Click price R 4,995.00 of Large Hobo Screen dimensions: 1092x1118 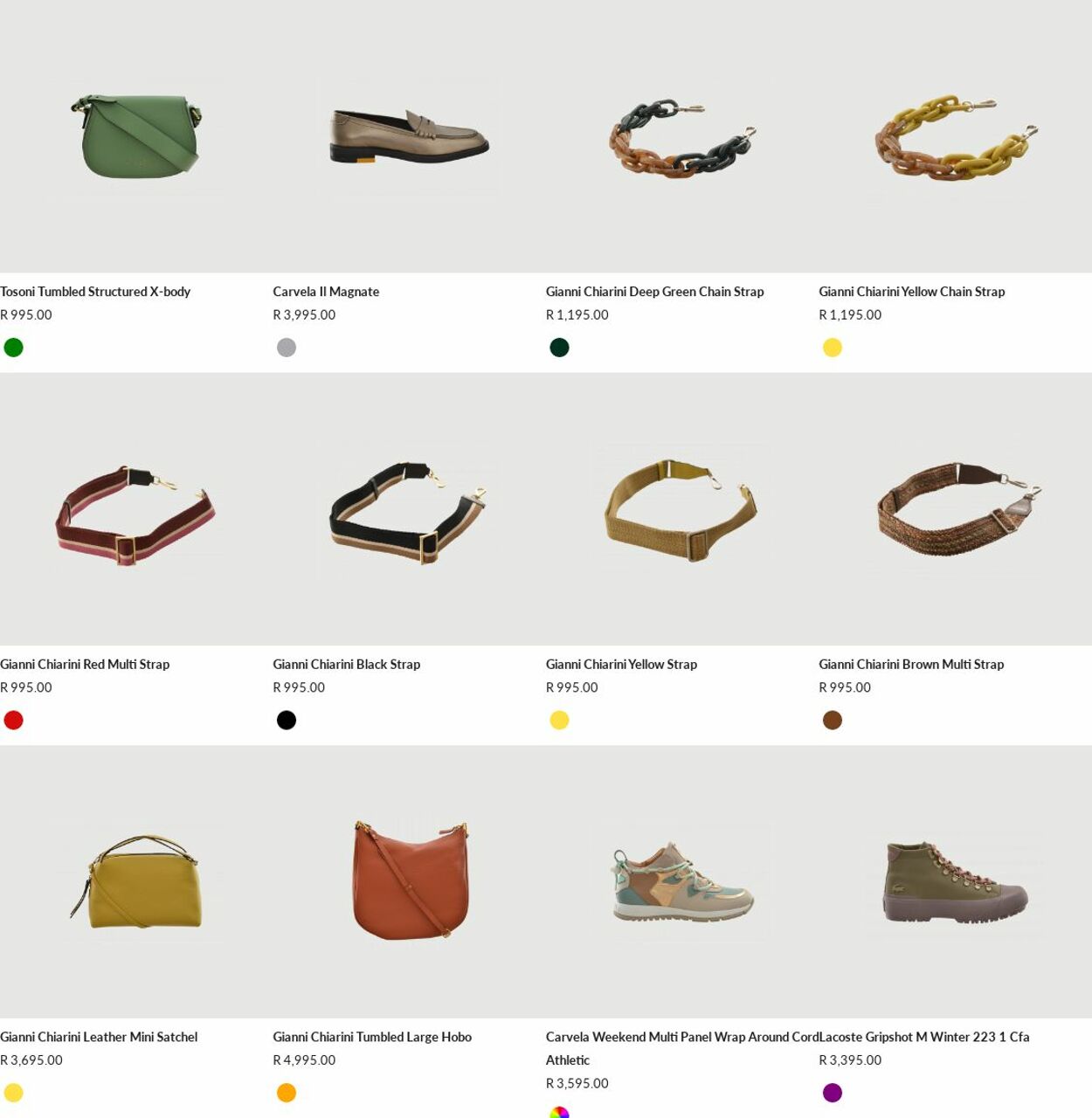pyautogui.click(x=304, y=1060)
